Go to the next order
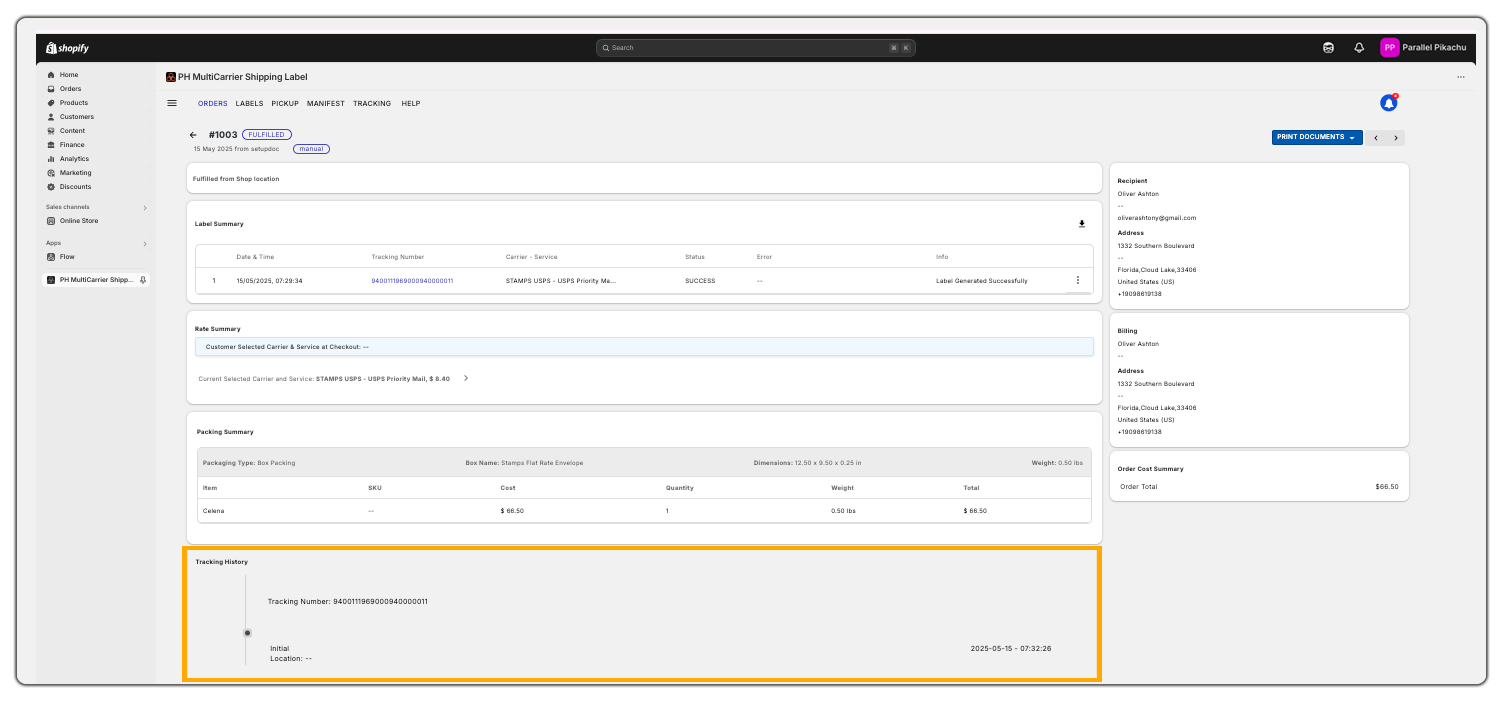This screenshot has width=1506, height=709. (x=1396, y=138)
